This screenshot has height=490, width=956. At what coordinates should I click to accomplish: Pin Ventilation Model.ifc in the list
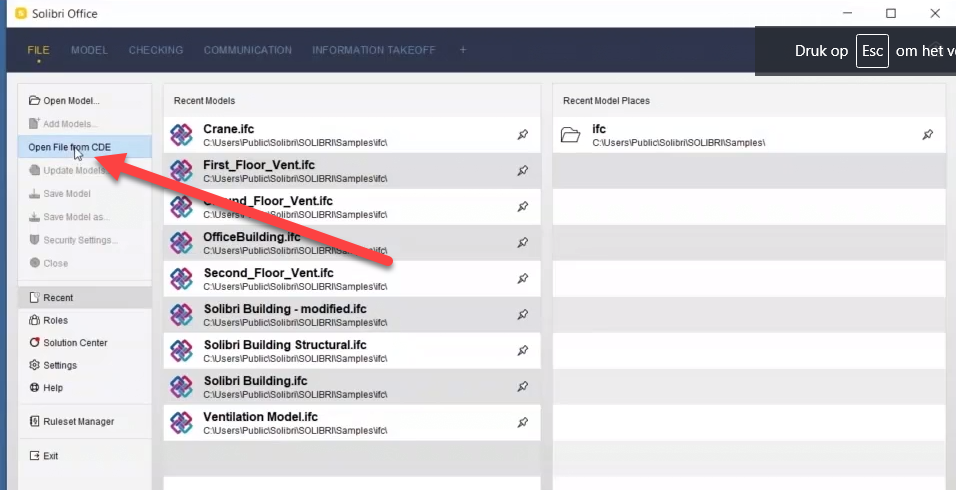tap(523, 423)
